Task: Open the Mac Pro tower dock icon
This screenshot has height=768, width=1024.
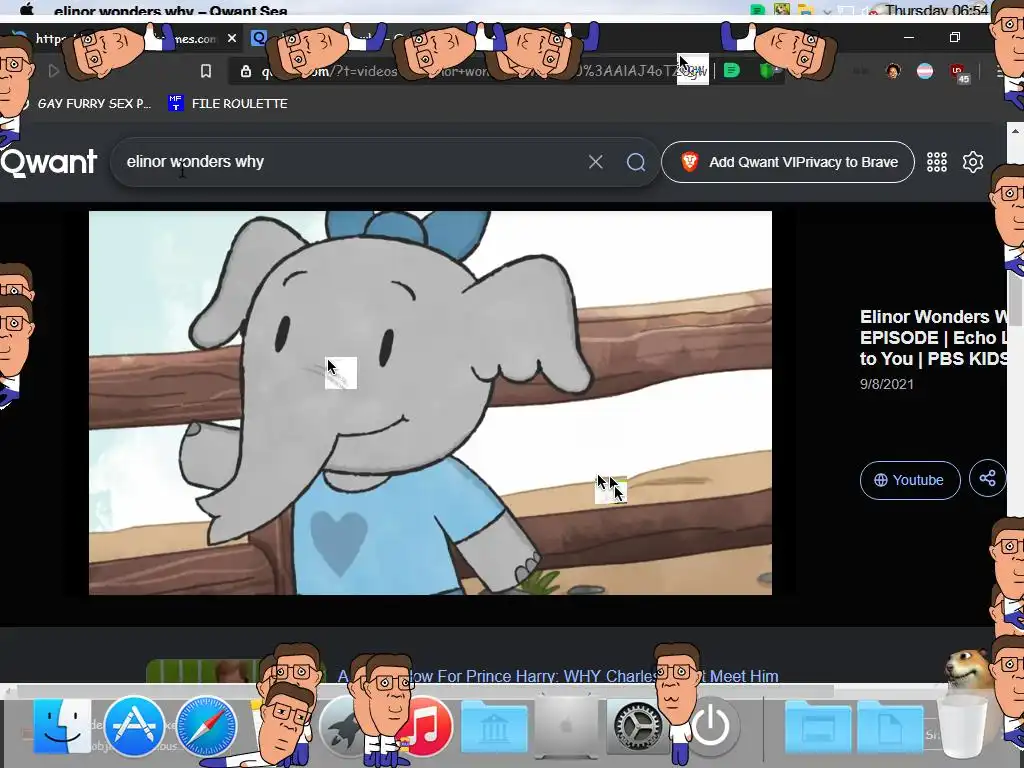Action: click(x=566, y=726)
